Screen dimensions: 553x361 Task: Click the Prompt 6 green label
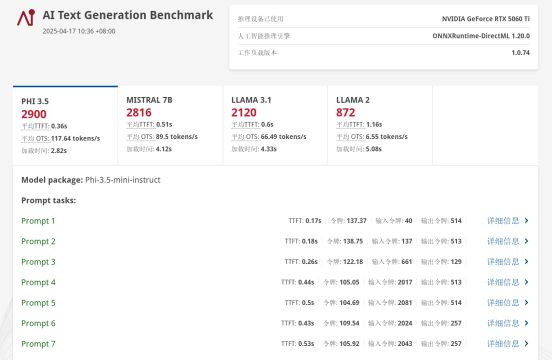pos(38,323)
